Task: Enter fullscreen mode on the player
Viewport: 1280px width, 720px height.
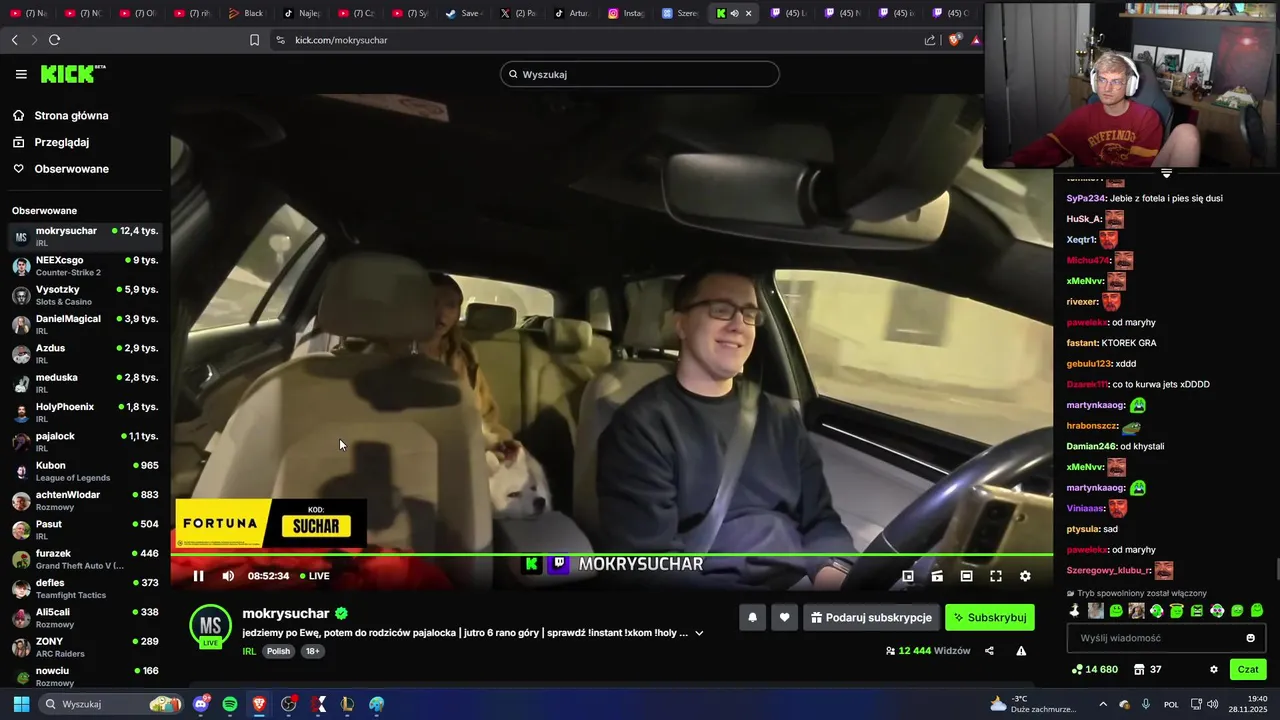Action: (x=996, y=576)
